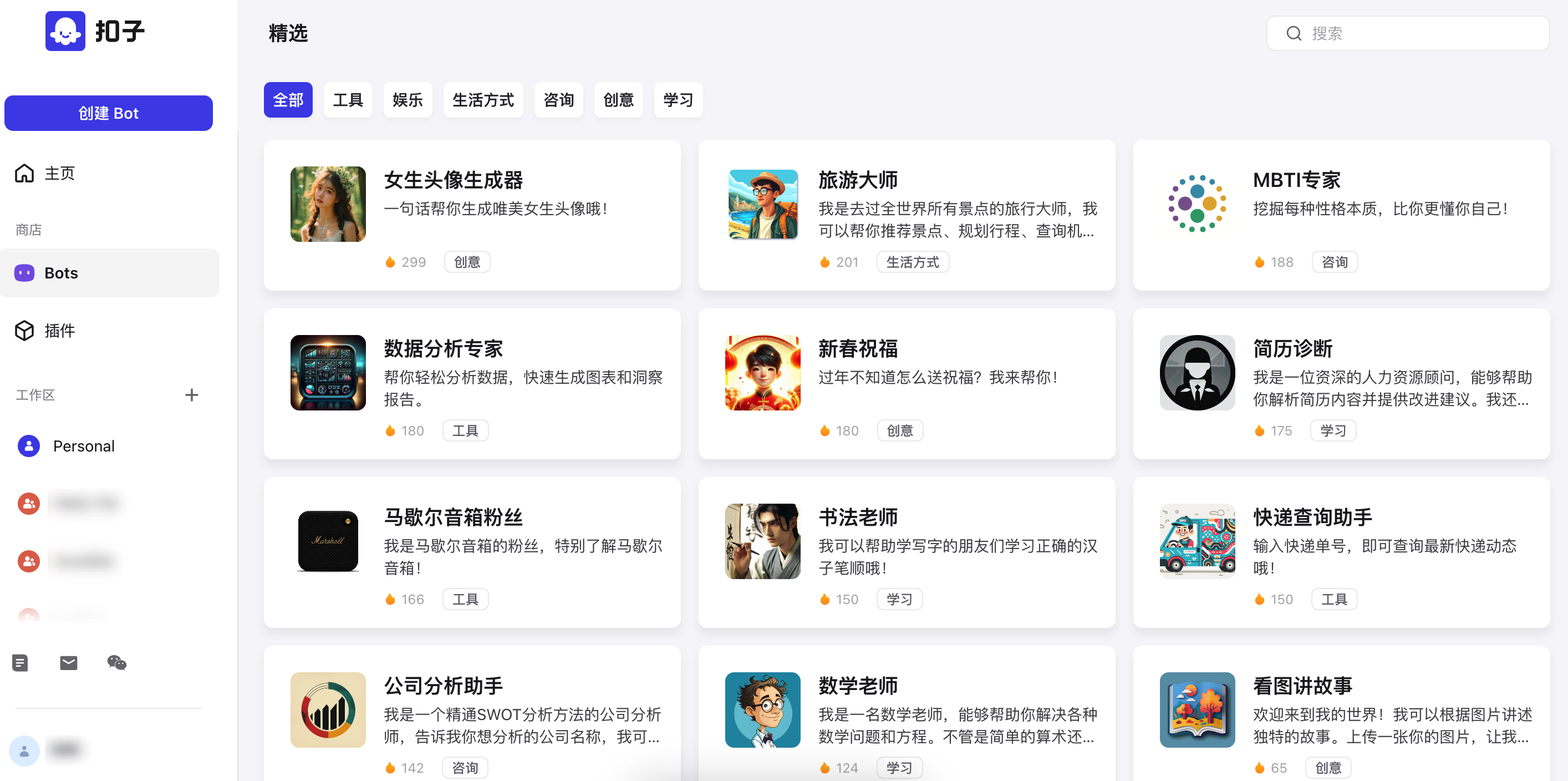Screen dimensions: 1568x781
Task: Open 女生头像生成器 bot thumbnail
Action: pyautogui.click(x=328, y=204)
